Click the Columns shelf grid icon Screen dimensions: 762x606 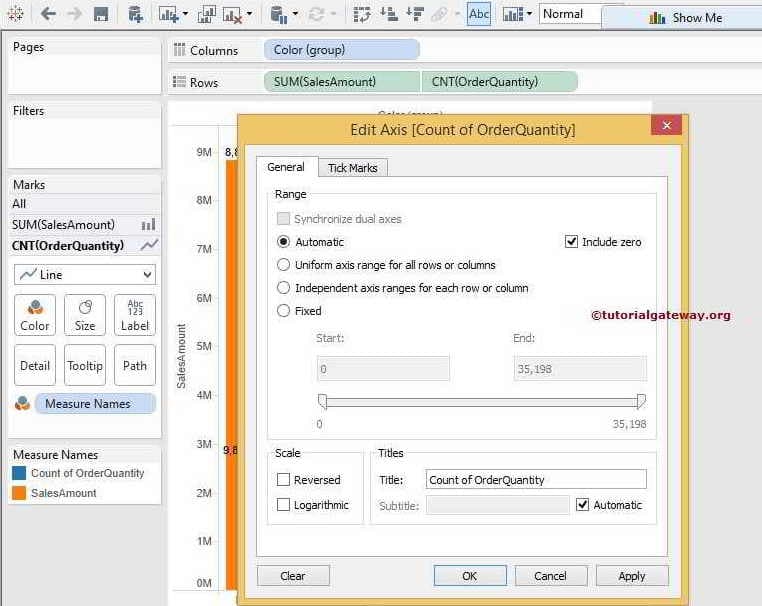pyautogui.click(x=179, y=50)
